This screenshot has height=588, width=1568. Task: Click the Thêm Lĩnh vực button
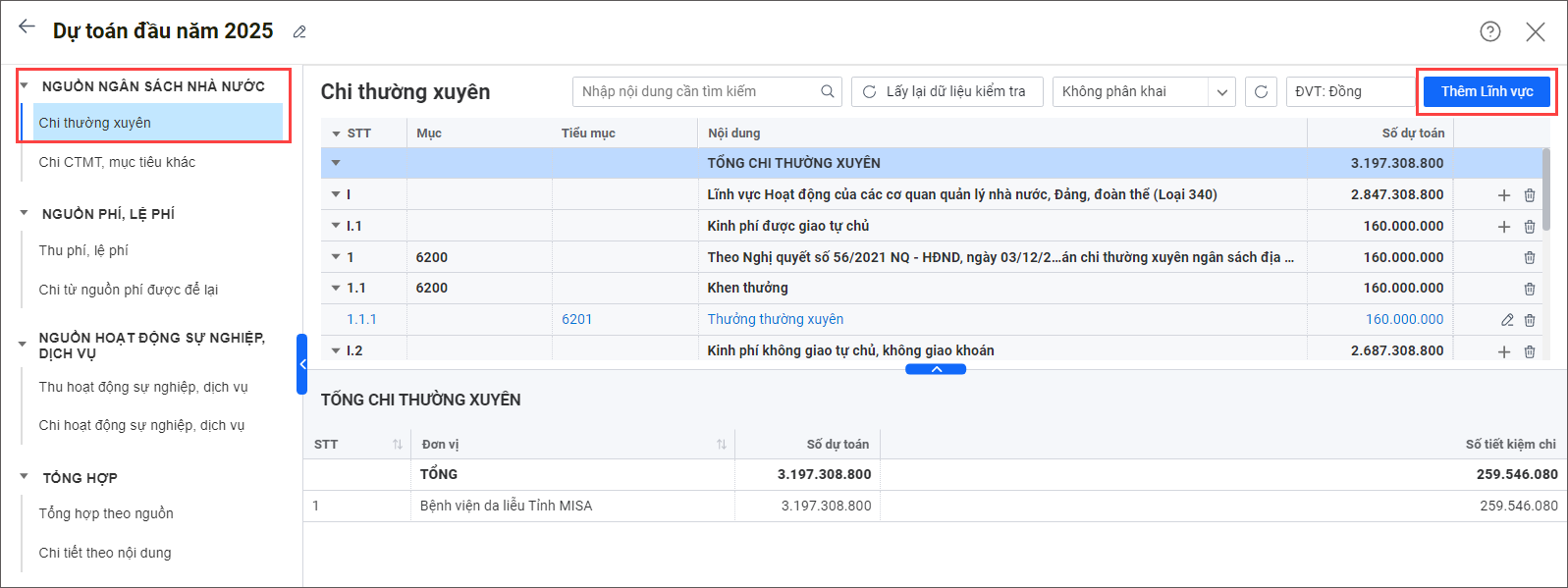click(1487, 91)
